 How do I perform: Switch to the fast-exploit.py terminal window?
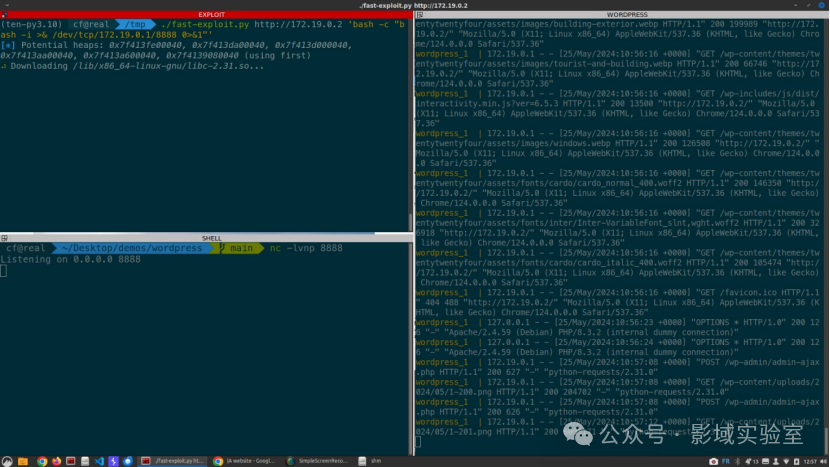point(173,461)
